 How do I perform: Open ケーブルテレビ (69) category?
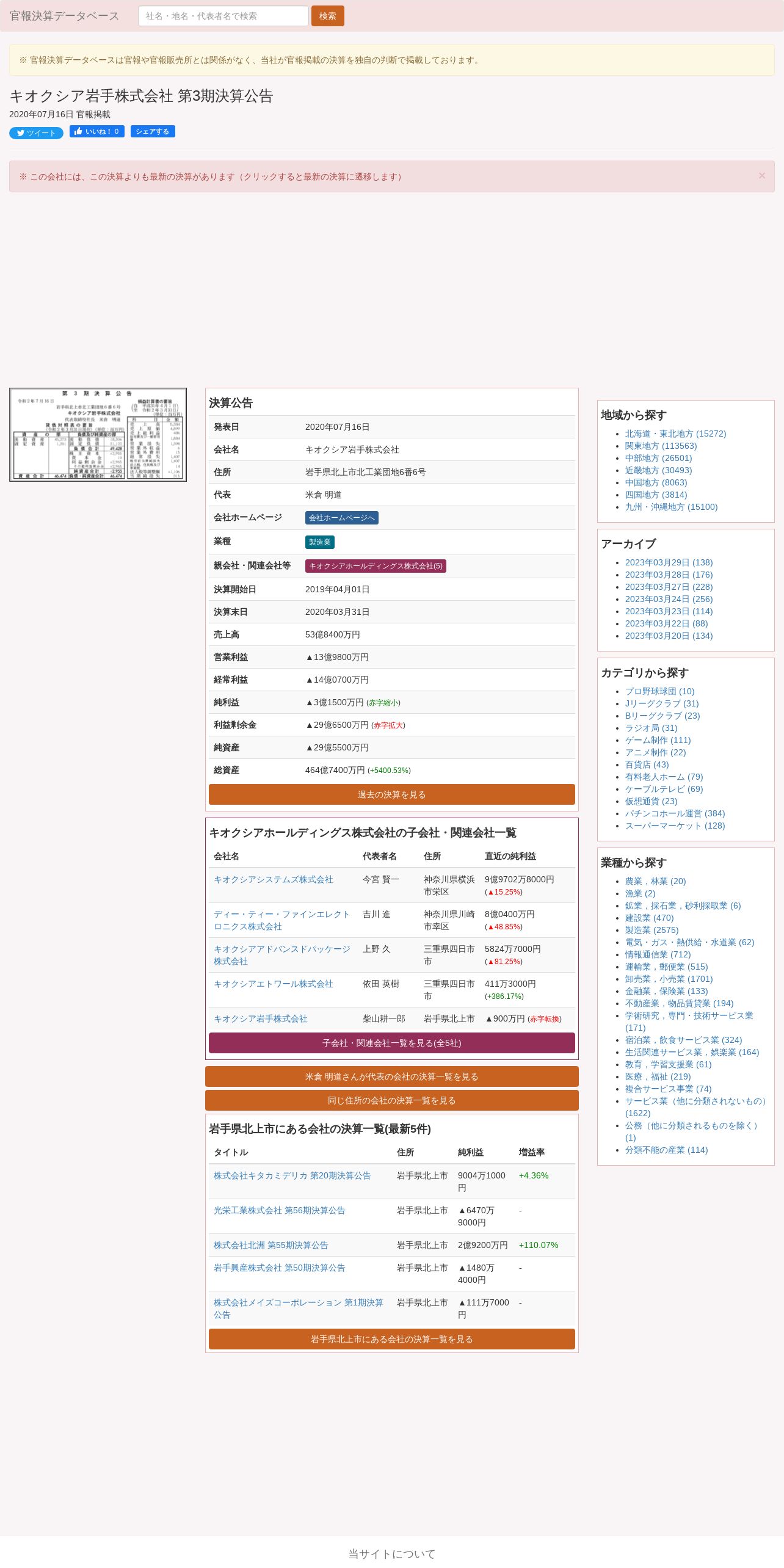point(664,789)
